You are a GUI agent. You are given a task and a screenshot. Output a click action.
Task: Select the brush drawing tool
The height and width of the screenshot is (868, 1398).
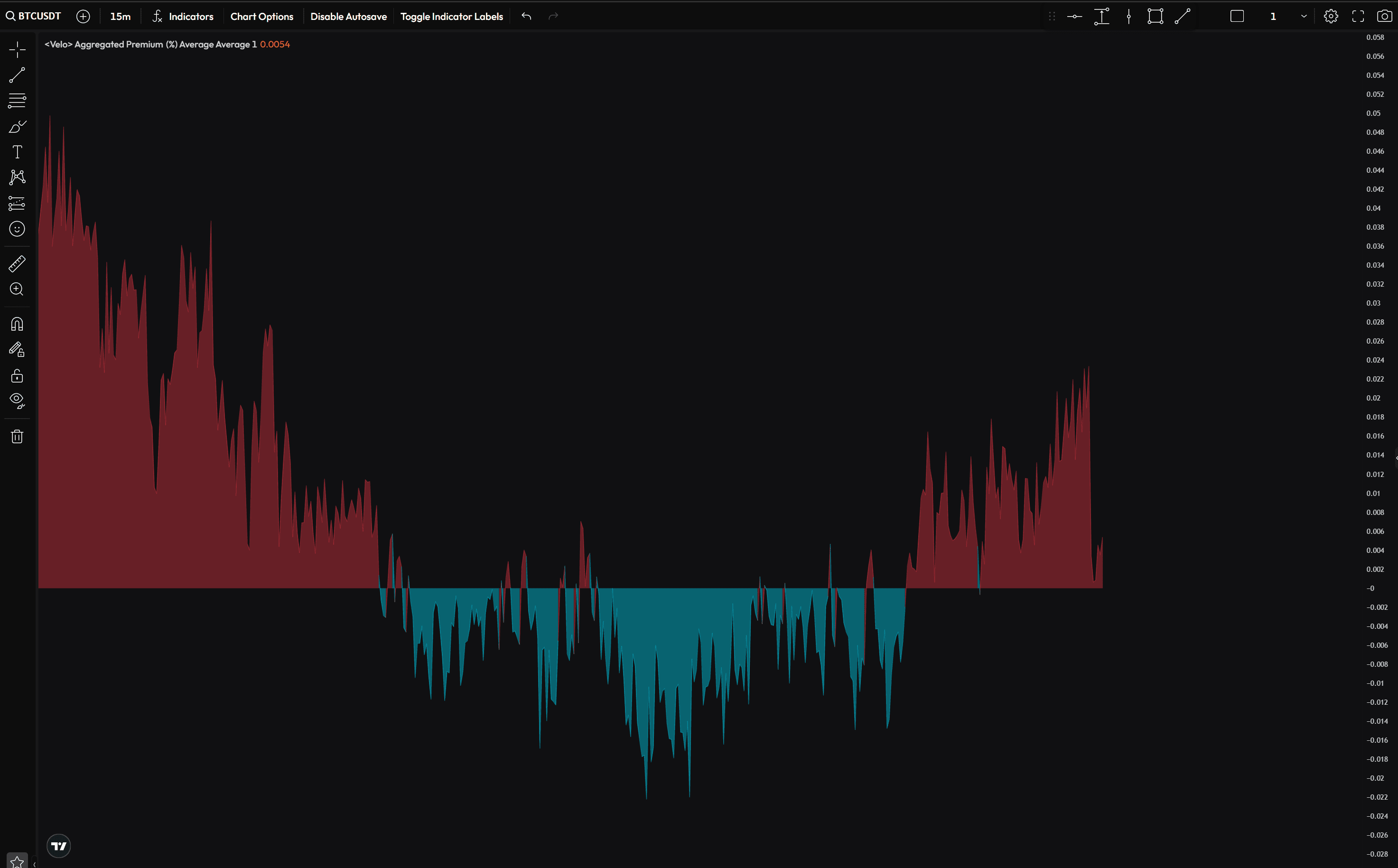[17, 126]
